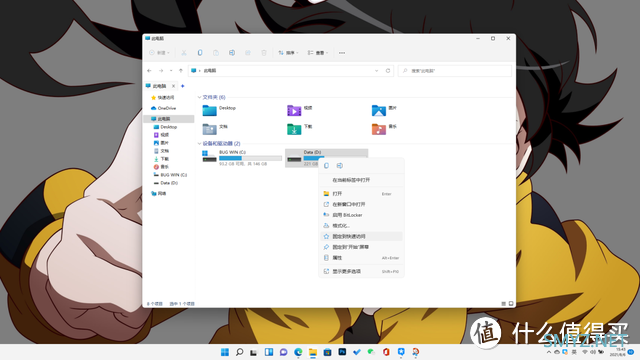Choose 属性 Properties in context menu
This screenshot has height=360, width=640.
point(361,258)
